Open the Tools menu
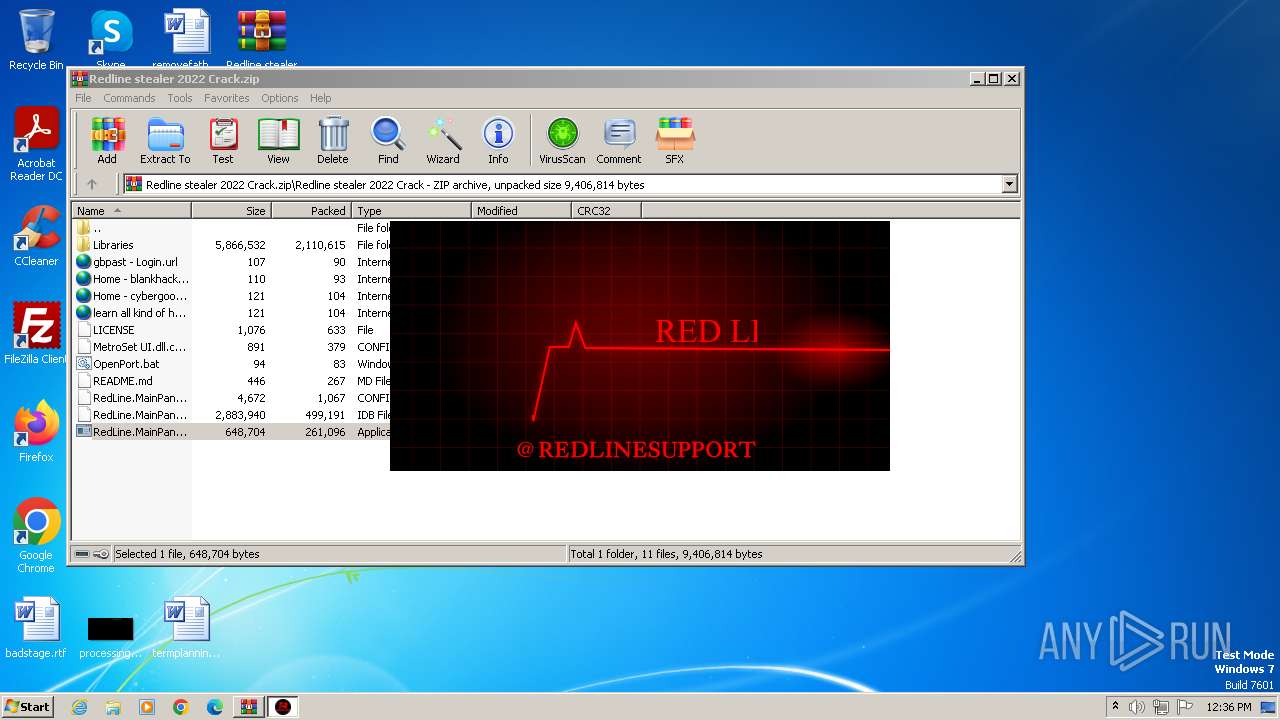 [x=180, y=98]
